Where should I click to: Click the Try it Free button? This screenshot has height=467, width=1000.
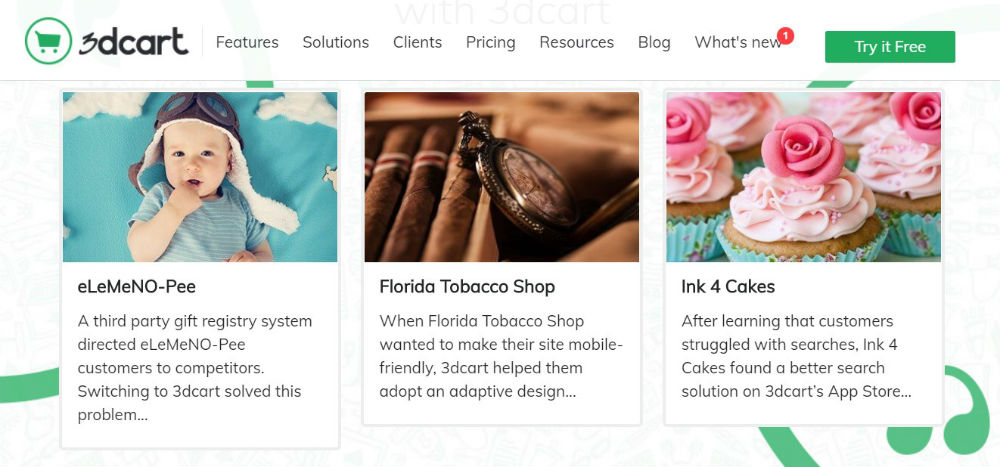[x=890, y=47]
